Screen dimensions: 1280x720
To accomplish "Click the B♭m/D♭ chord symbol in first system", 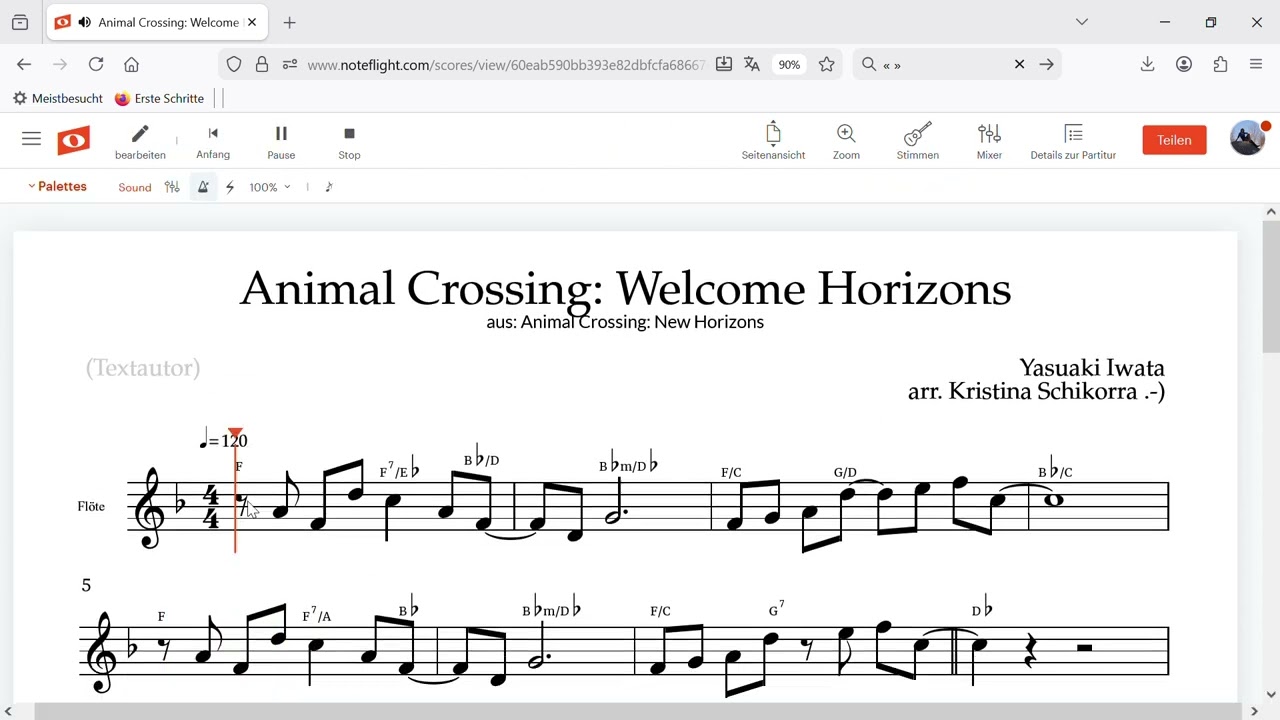I will (628, 465).
